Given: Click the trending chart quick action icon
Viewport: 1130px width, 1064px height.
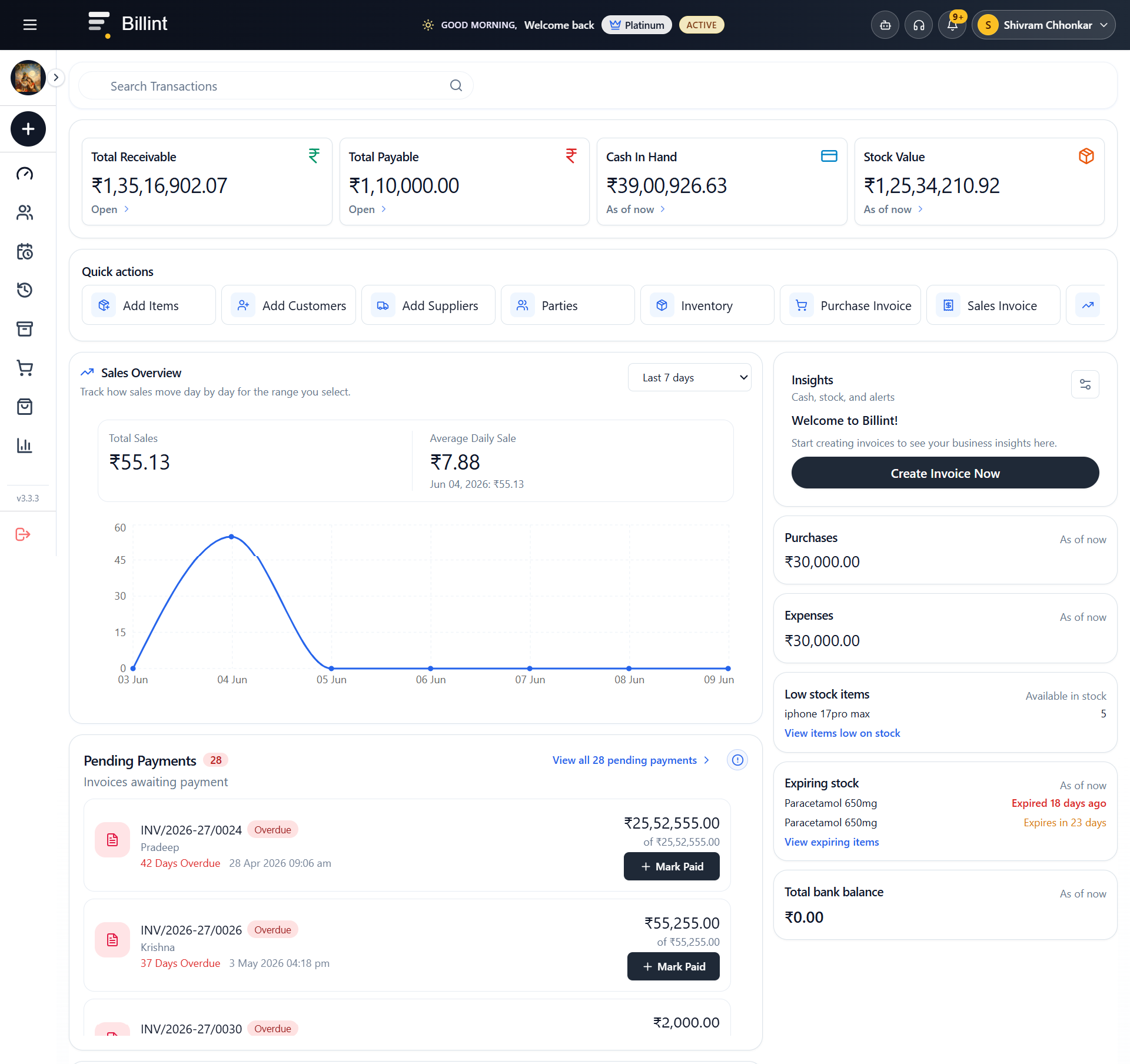Looking at the screenshot, I should point(1088,305).
